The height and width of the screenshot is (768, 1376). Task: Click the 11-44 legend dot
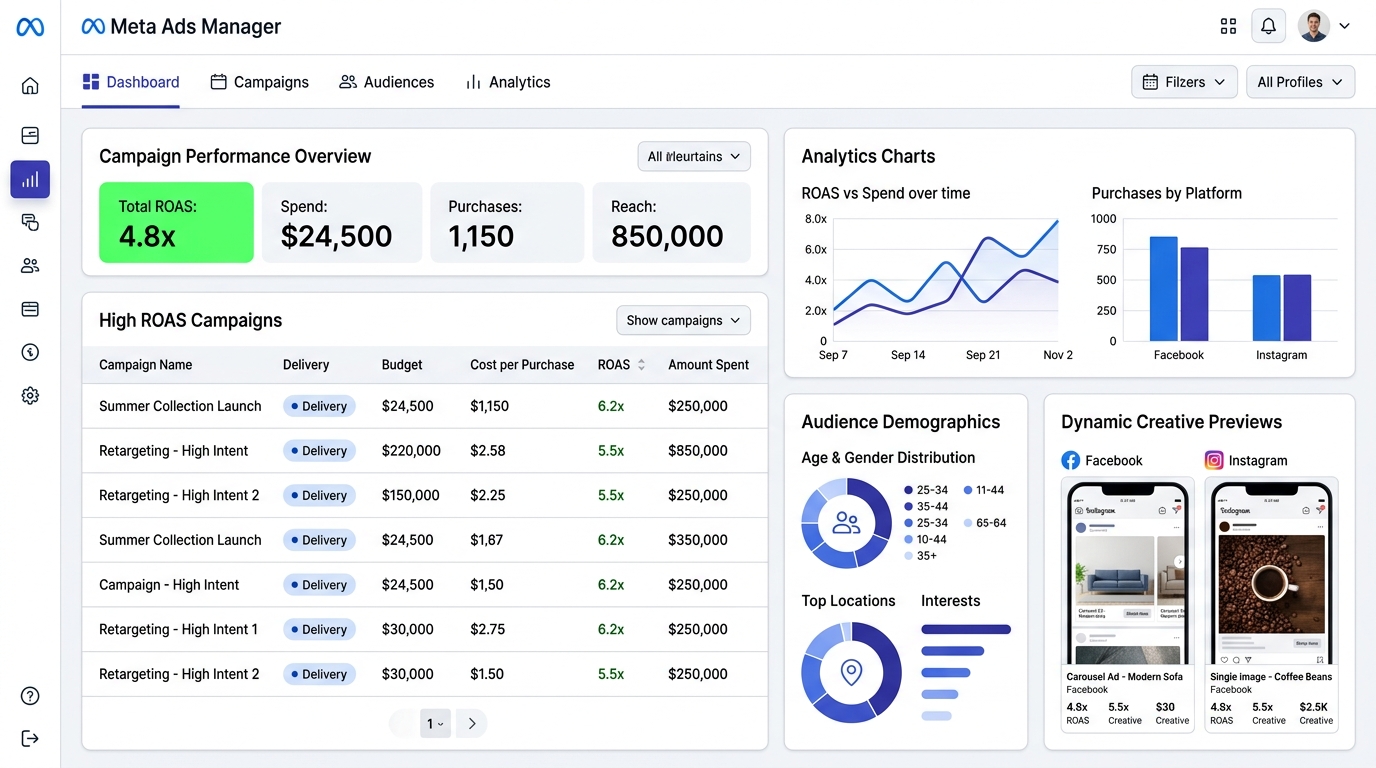(968, 490)
